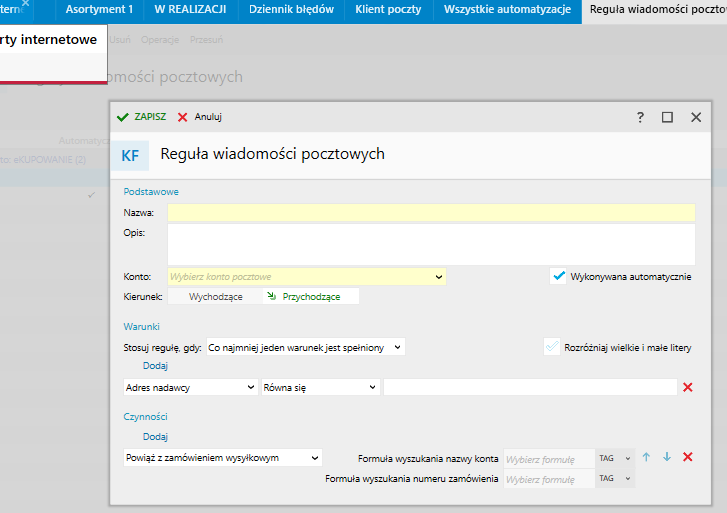This screenshot has height=513, width=727.
Task: Open the Konto mail account dropdown
Action: 306,276
